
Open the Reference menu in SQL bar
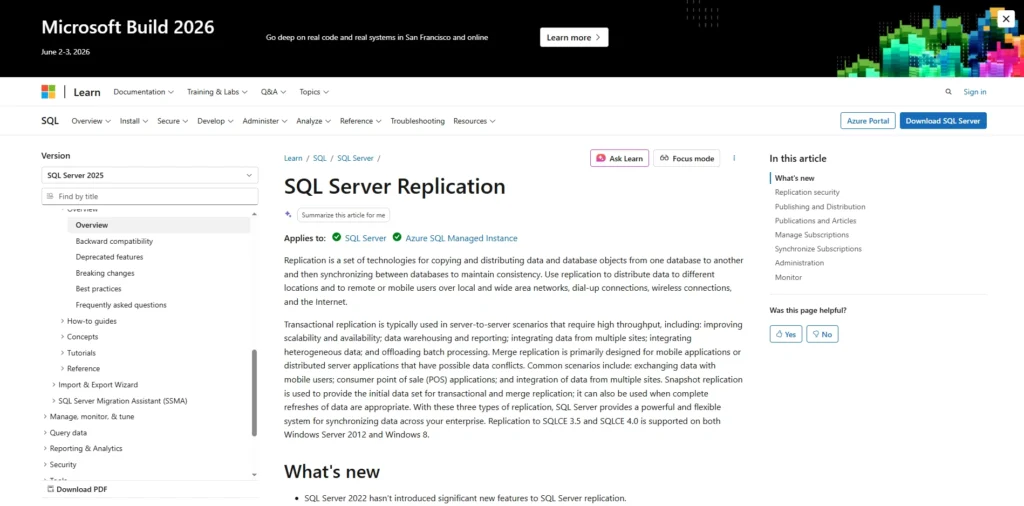coord(360,121)
